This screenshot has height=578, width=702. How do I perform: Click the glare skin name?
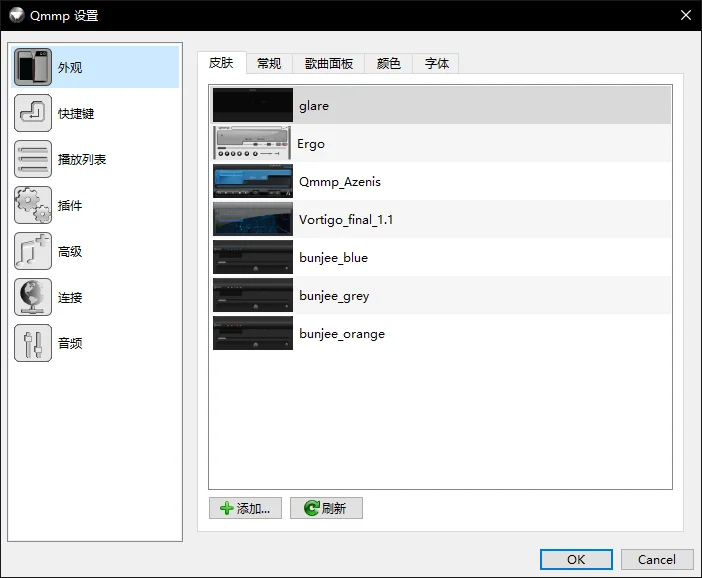pos(314,106)
